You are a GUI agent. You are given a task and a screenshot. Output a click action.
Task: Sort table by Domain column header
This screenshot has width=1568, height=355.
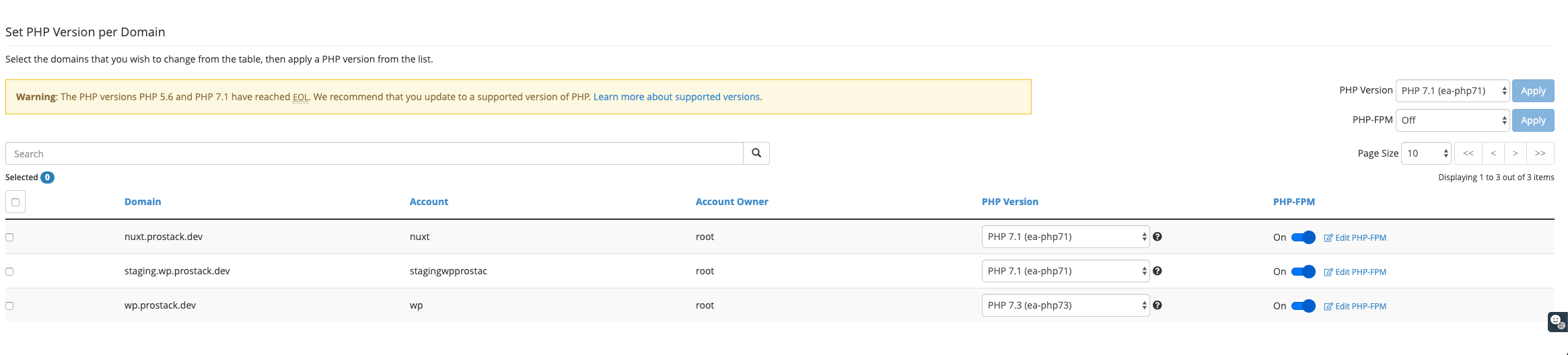coord(143,202)
